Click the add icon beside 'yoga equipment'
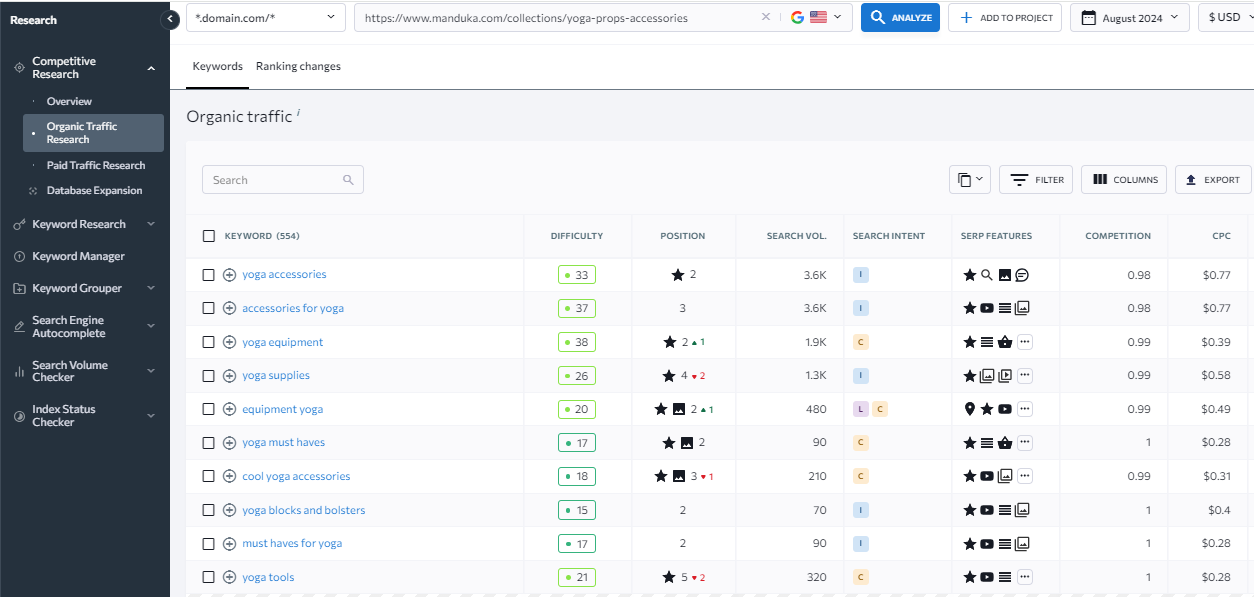 point(229,342)
